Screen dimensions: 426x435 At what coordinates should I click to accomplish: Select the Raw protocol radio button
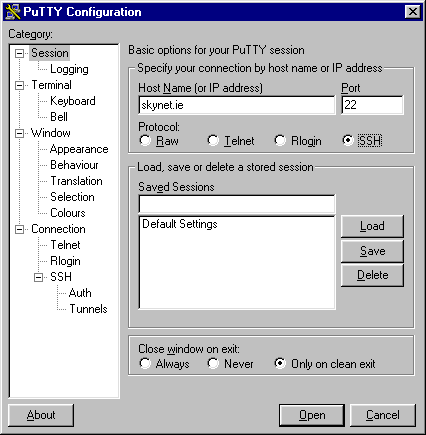pos(145,140)
